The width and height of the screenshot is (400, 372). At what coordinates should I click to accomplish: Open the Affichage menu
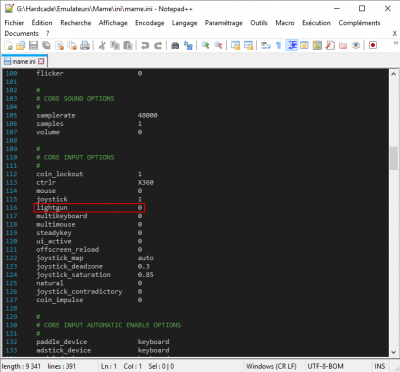(x=113, y=23)
